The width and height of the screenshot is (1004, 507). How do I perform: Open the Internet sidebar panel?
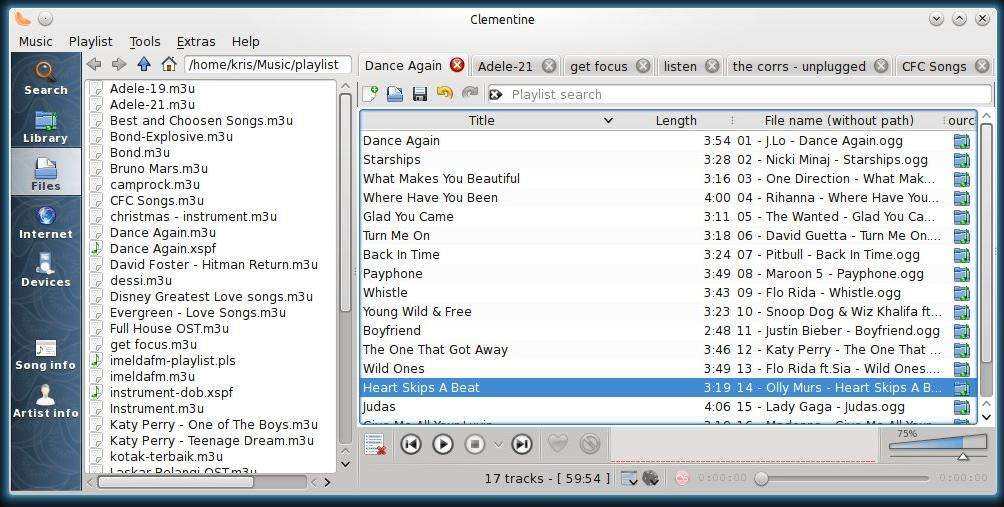coord(45,221)
